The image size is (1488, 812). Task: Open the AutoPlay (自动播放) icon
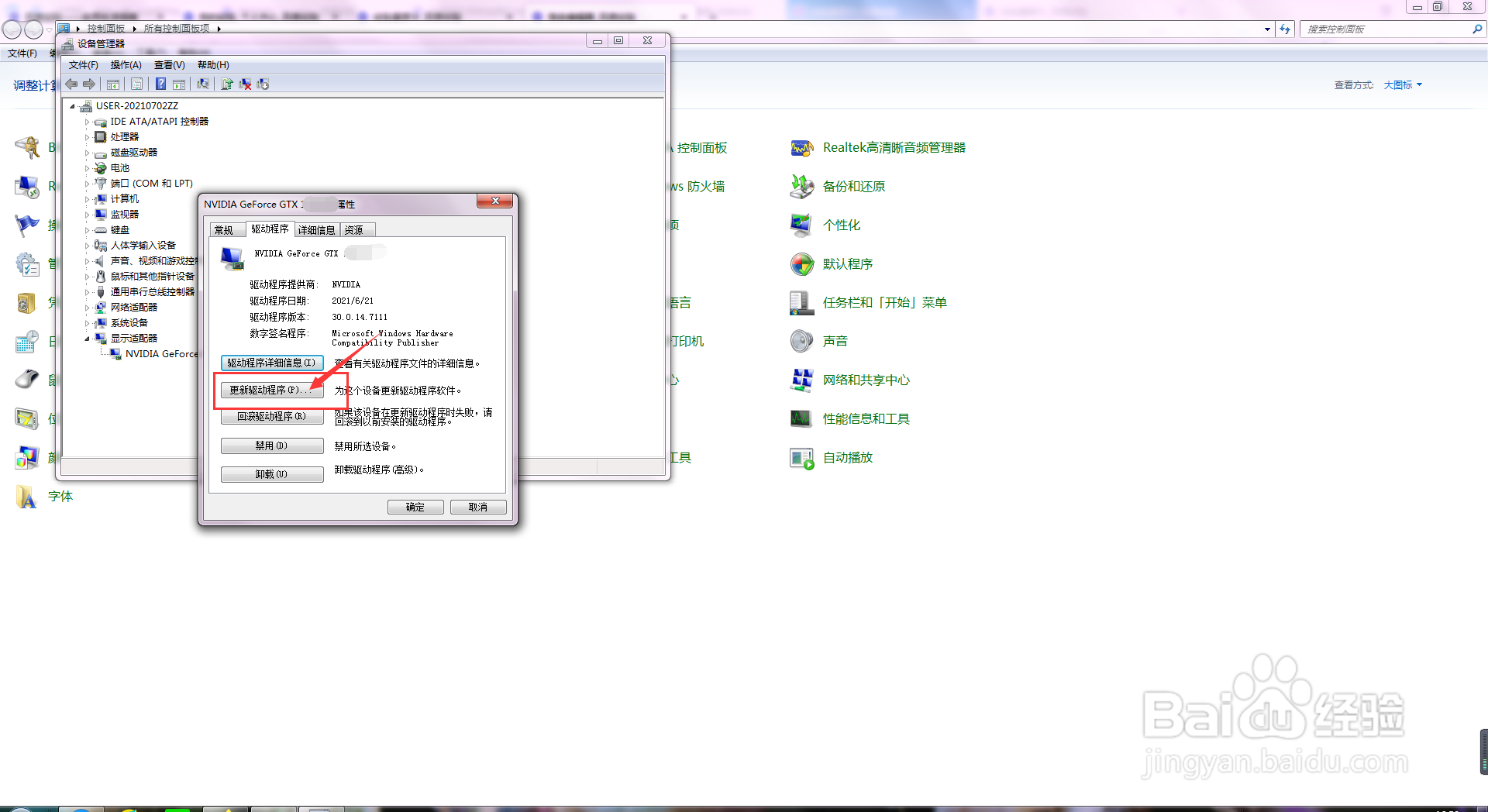coord(801,457)
